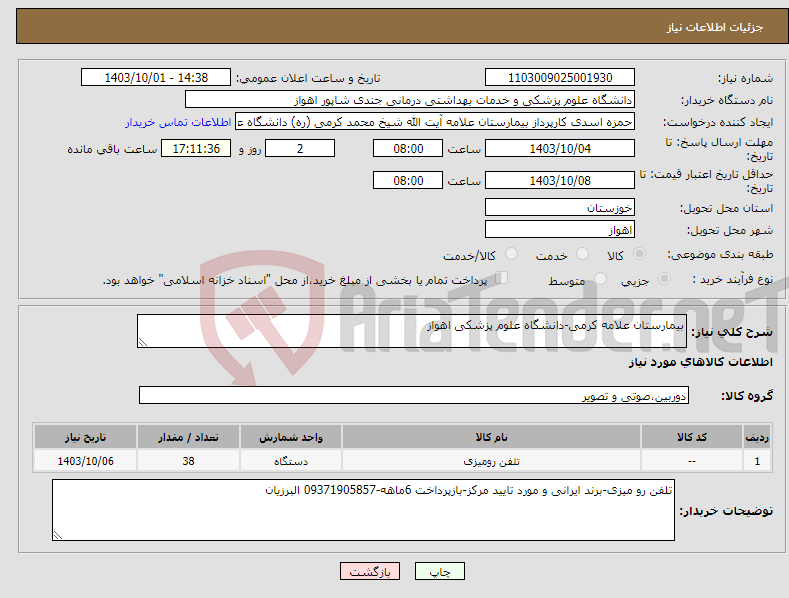Image resolution: width=789 pixels, height=598 pixels.
Task: Select the متوسط purchase type radio
Action: (600, 278)
